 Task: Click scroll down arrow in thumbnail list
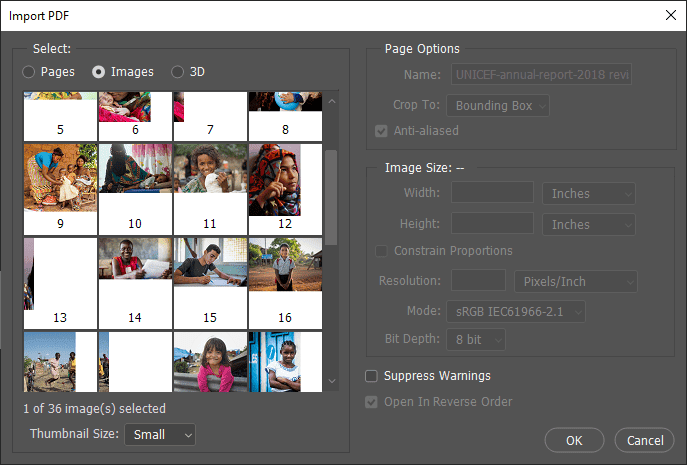(x=332, y=381)
